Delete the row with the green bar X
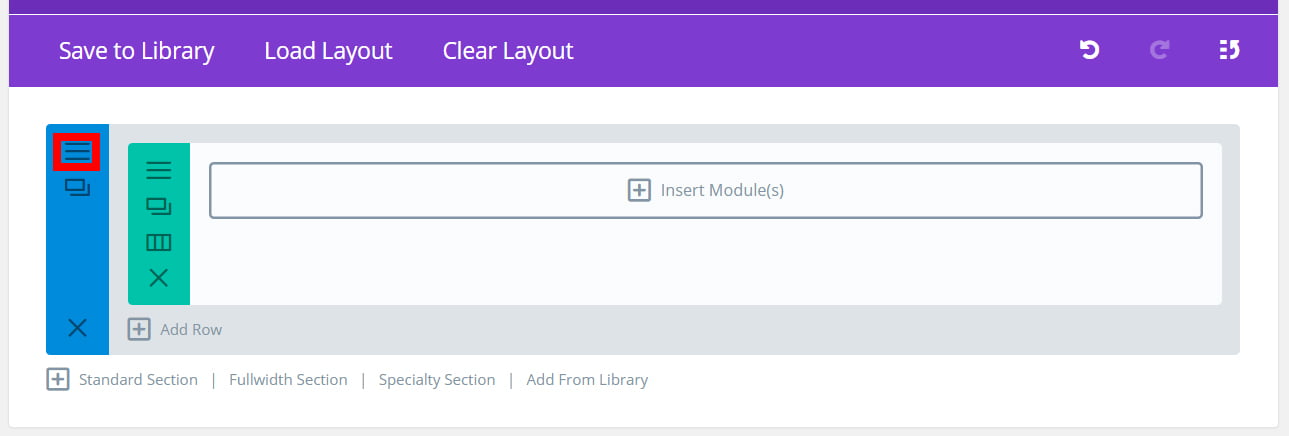1289x436 pixels. tap(159, 278)
